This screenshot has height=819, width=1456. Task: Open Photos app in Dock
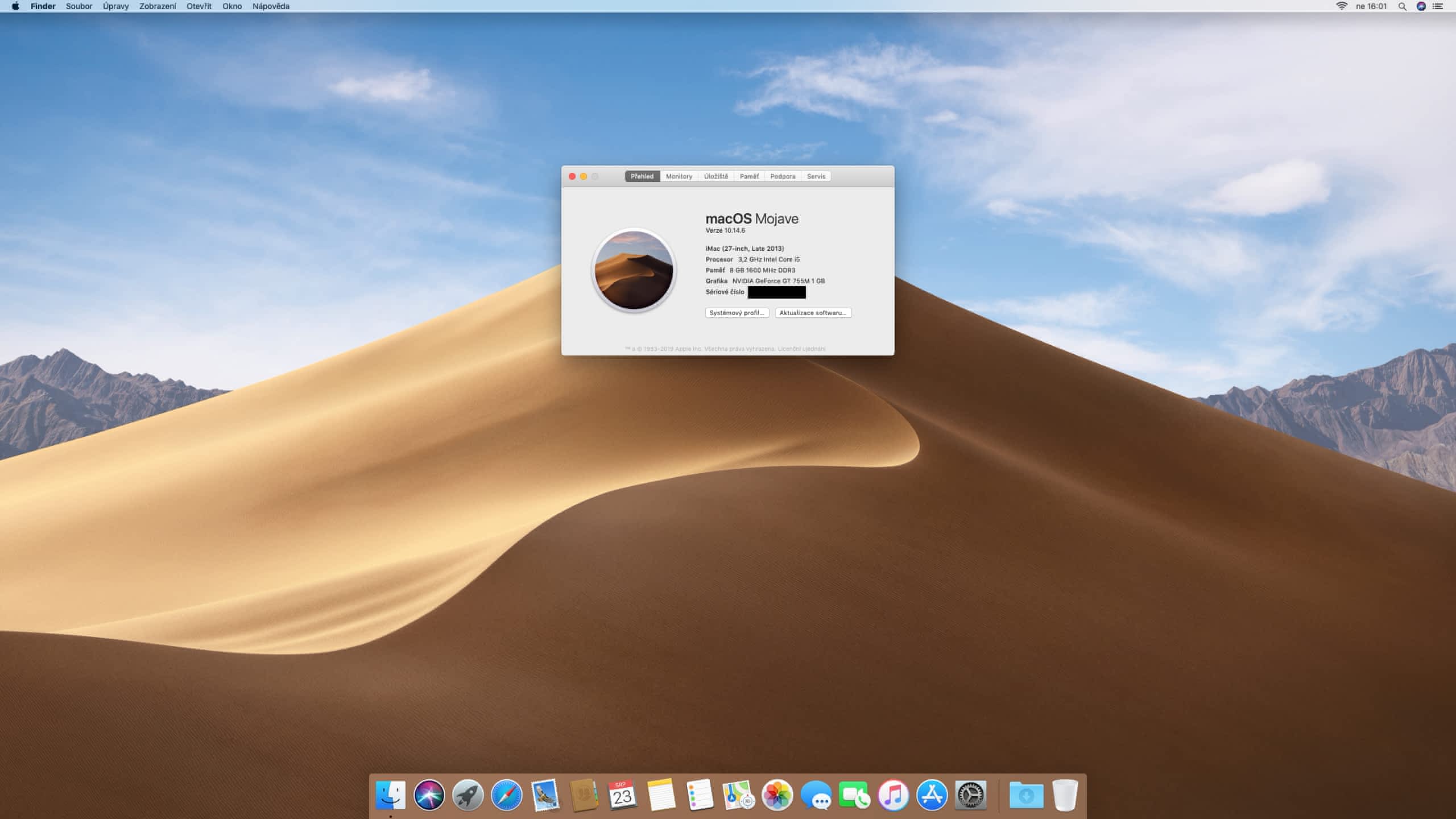pyautogui.click(x=777, y=795)
